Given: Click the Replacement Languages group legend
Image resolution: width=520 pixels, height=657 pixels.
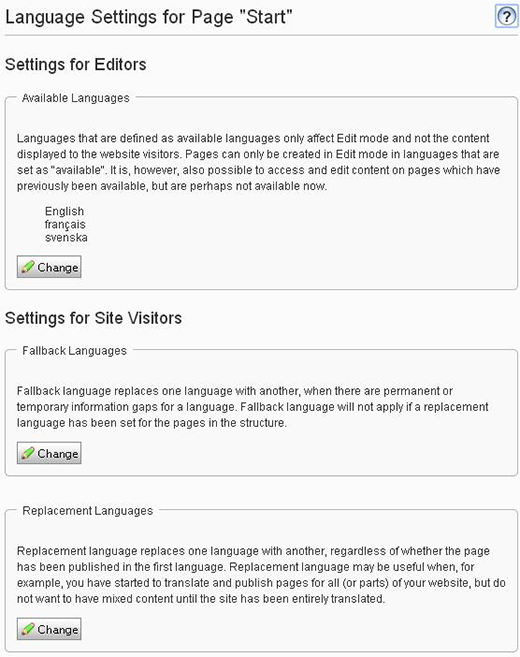Looking at the screenshot, I should coord(88,511).
